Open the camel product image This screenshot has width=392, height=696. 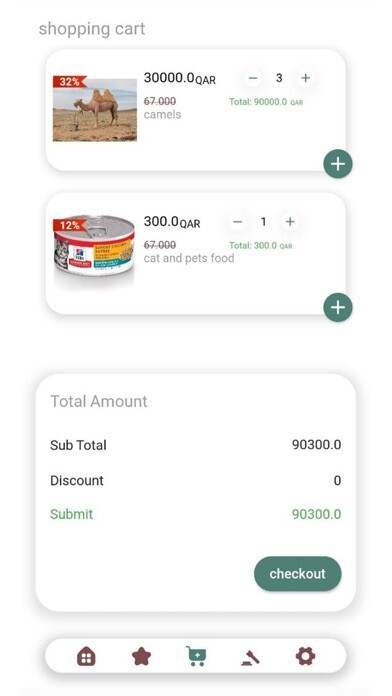click(x=95, y=110)
